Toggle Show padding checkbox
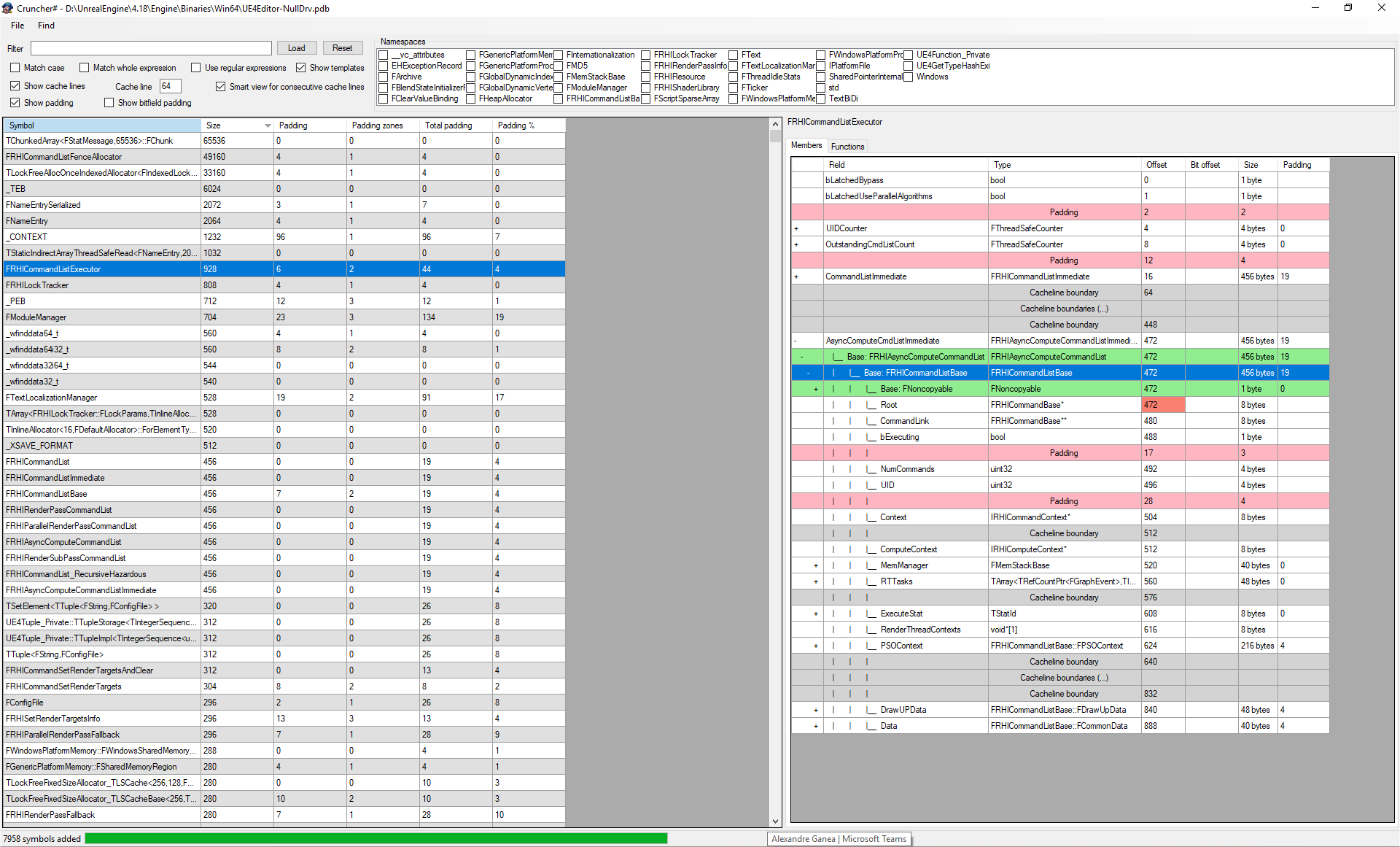 click(x=15, y=103)
